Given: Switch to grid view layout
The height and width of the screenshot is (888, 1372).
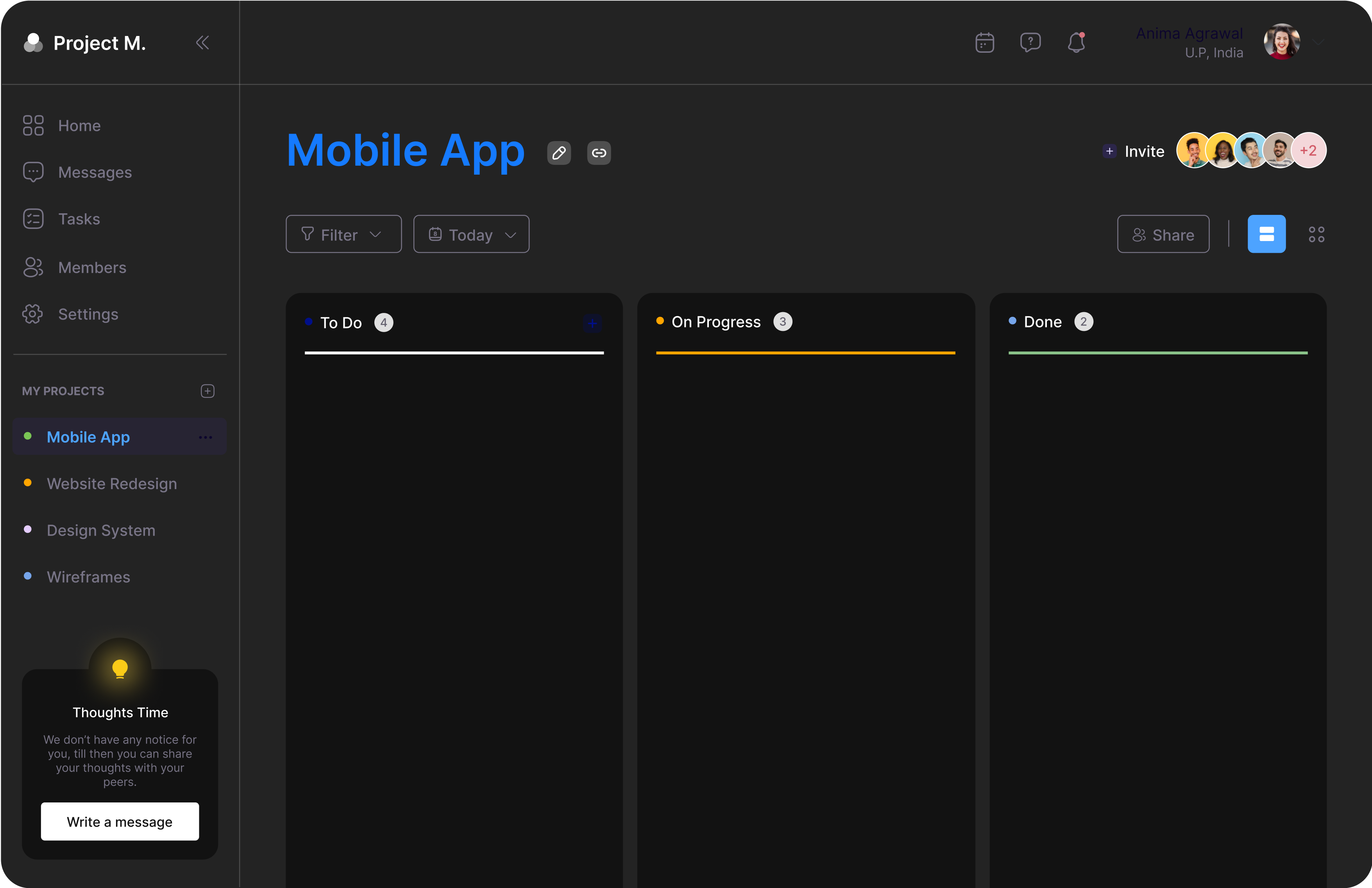Looking at the screenshot, I should pos(1317,234).
